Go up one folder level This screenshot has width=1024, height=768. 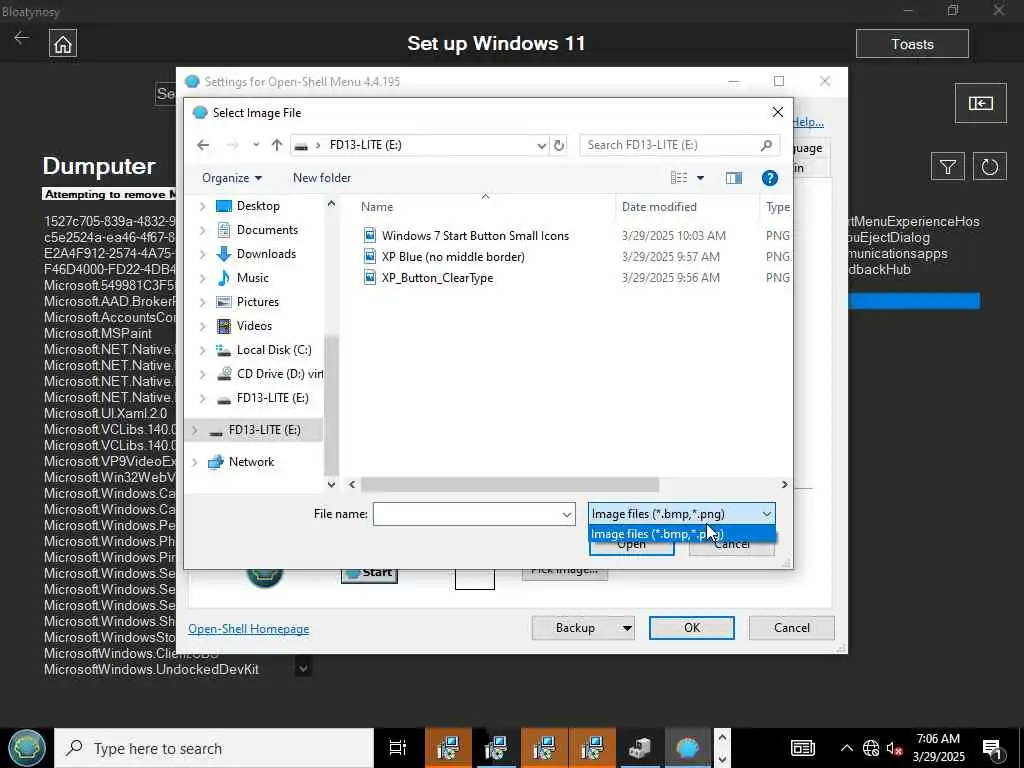point(277,145)
